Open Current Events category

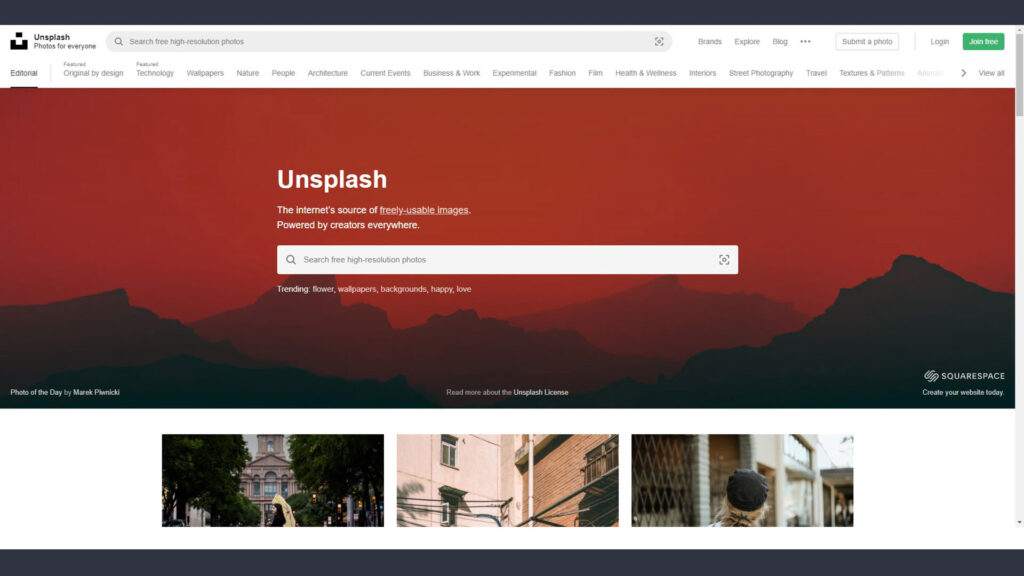pos(385,73)
